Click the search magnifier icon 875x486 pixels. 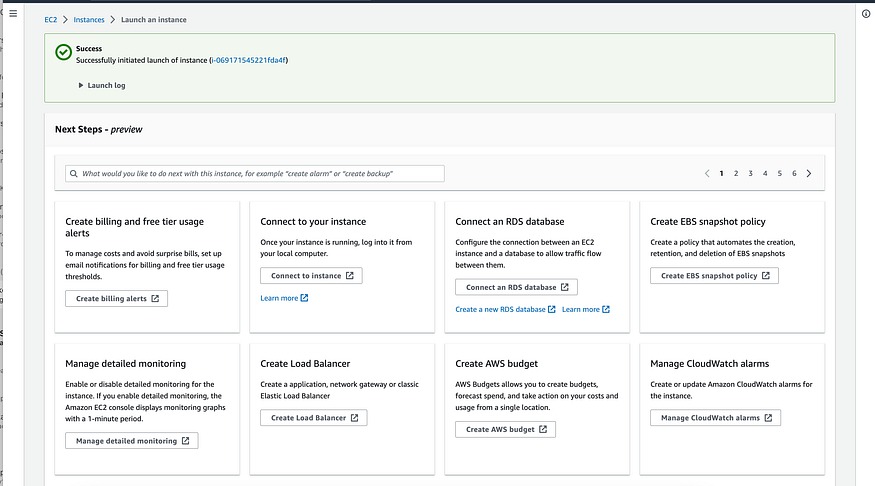[x=74, y=173]
